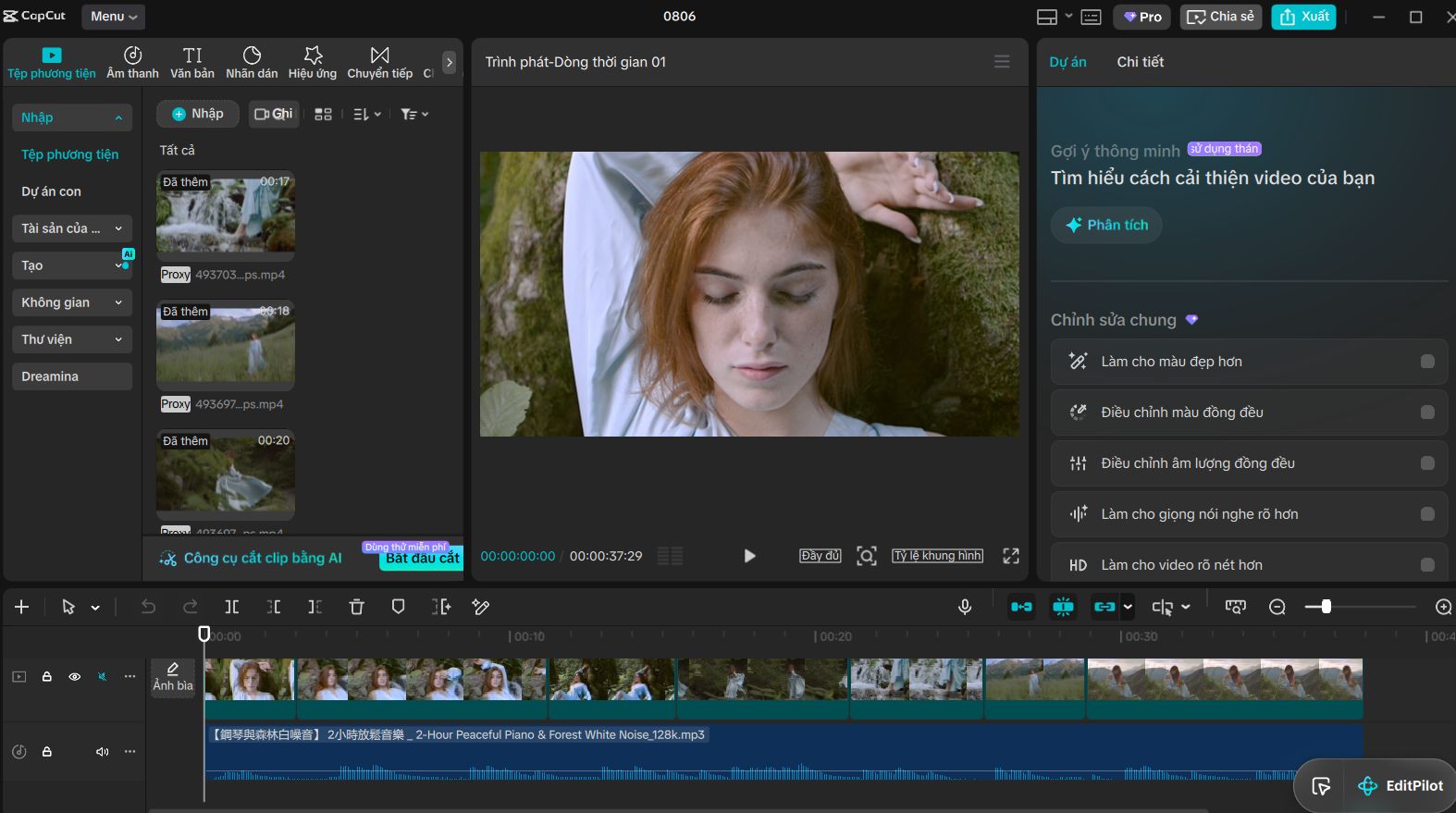
Task: Mute the audio track with speaker icon
Action: pos(102,752)
